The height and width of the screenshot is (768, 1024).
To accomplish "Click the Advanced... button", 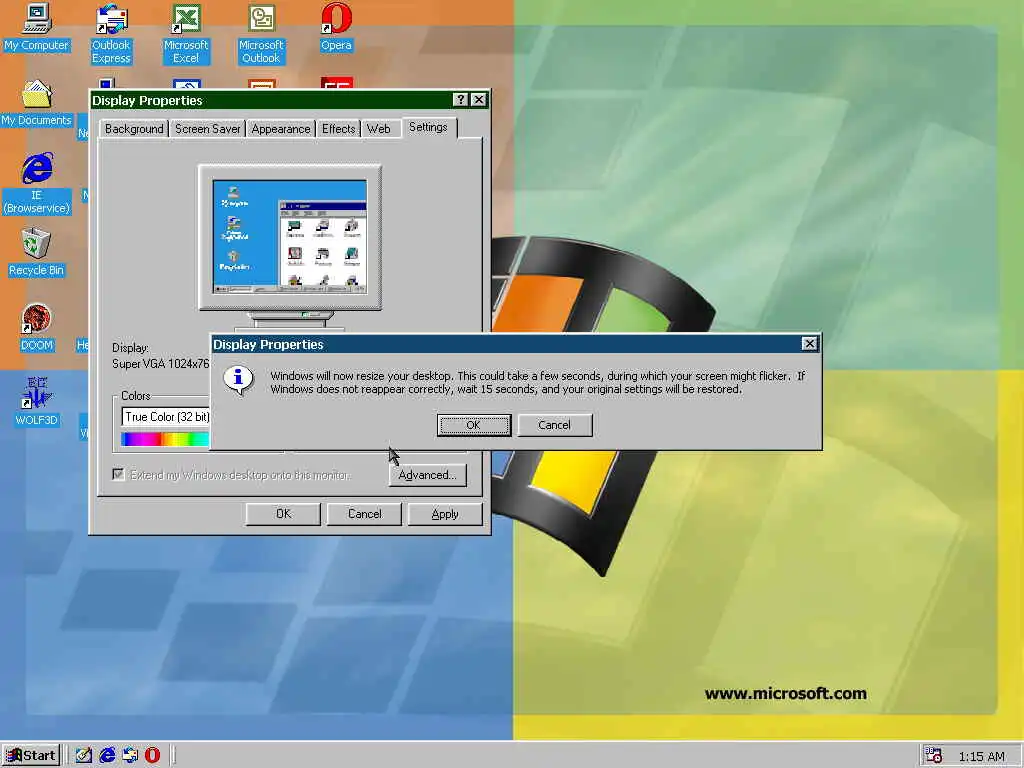I will pos(428,475).
